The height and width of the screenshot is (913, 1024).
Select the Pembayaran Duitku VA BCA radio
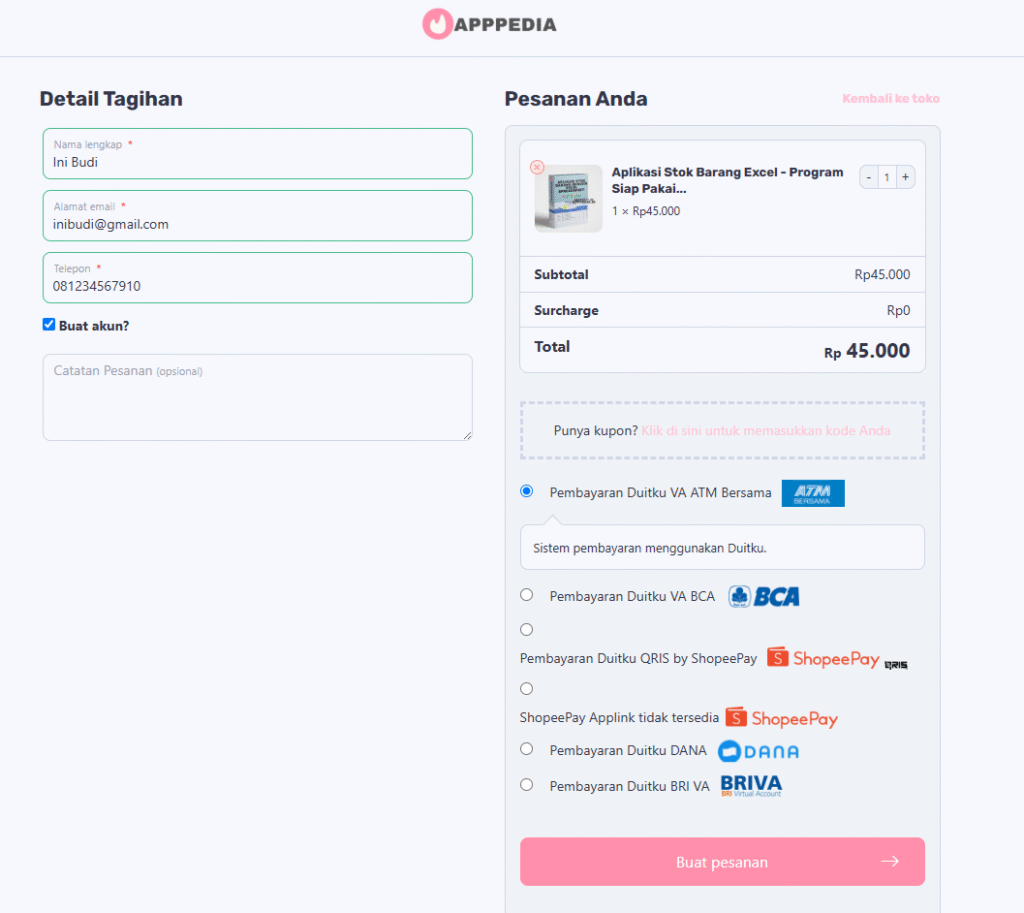526,595
